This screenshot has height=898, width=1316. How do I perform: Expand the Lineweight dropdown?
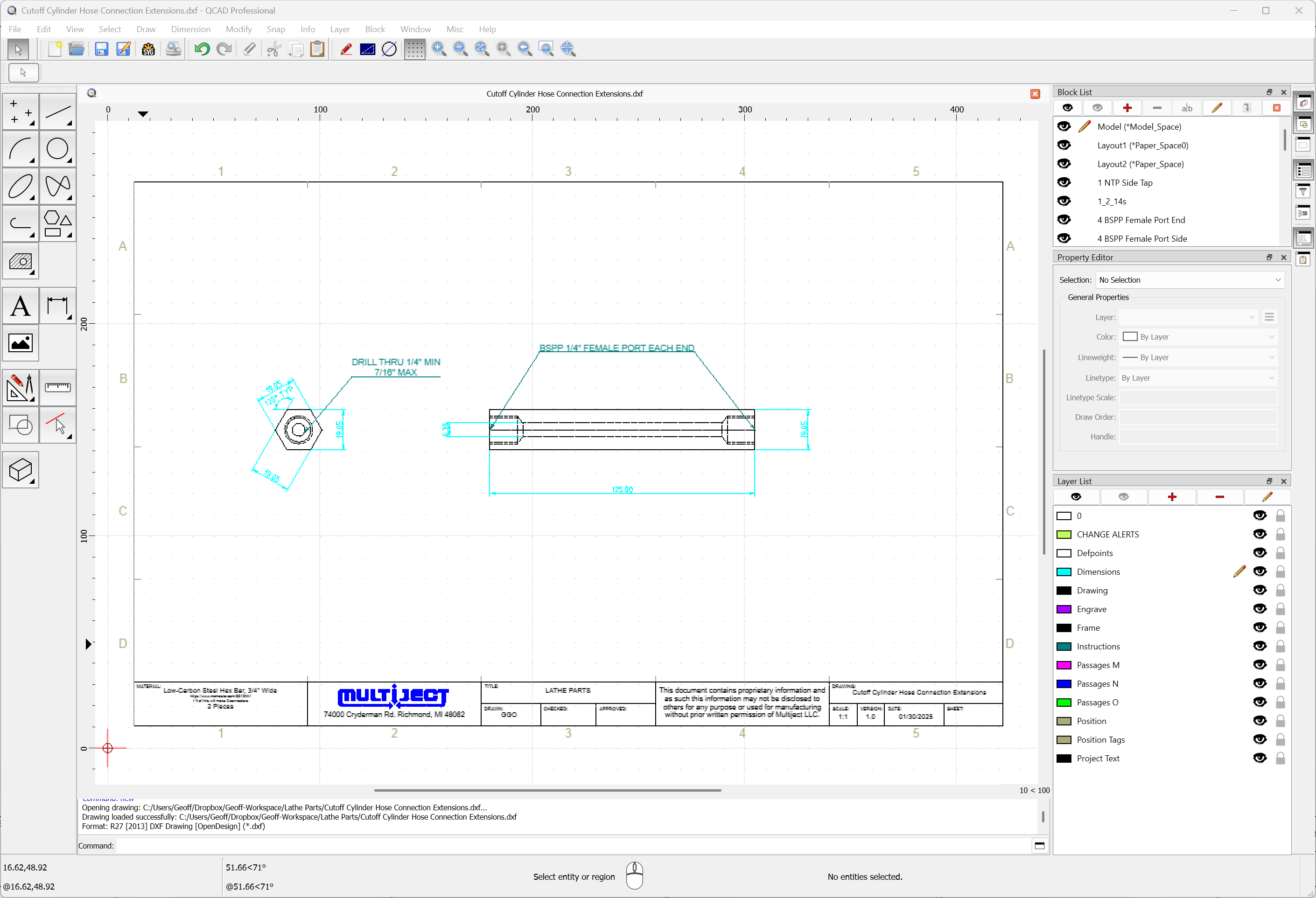[1198, 357]
